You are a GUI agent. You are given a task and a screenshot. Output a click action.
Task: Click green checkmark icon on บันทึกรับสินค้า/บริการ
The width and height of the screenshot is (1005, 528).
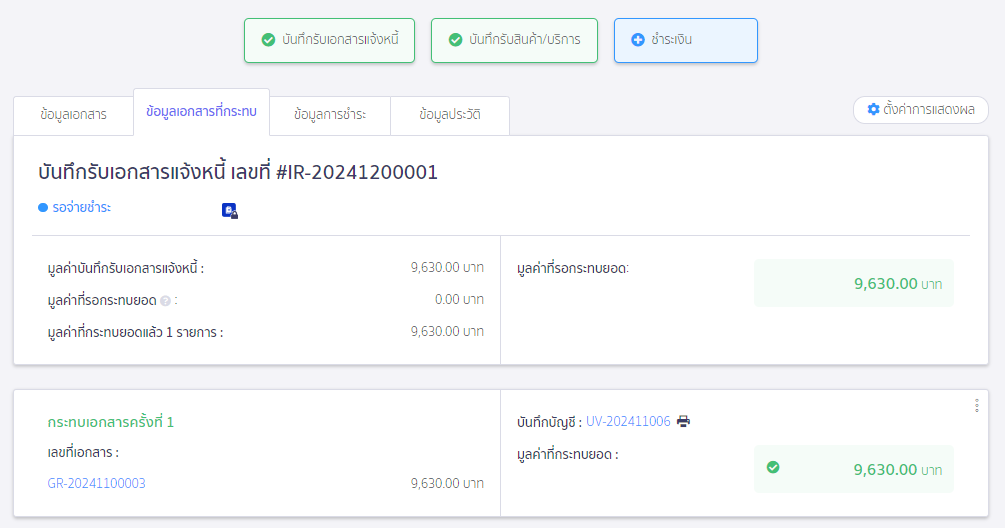(455, 40)
